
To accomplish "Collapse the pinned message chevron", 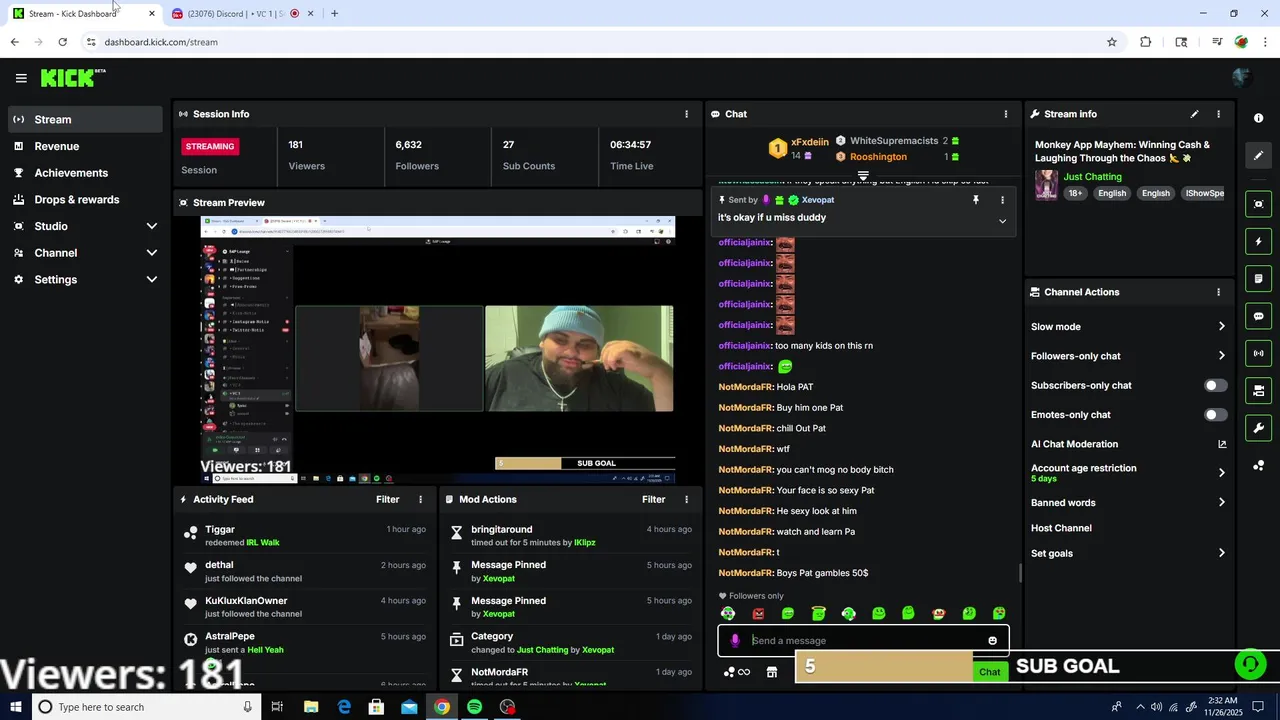I will [1002, 221].
